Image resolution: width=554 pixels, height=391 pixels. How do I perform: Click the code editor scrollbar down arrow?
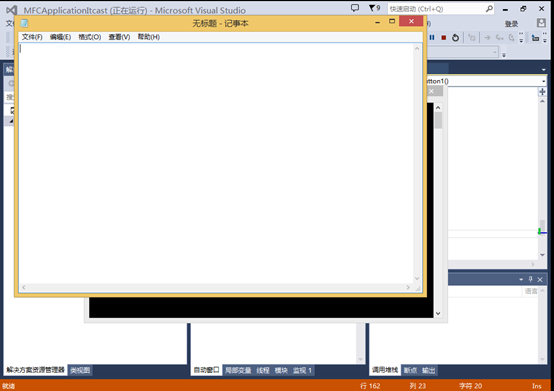542,255
